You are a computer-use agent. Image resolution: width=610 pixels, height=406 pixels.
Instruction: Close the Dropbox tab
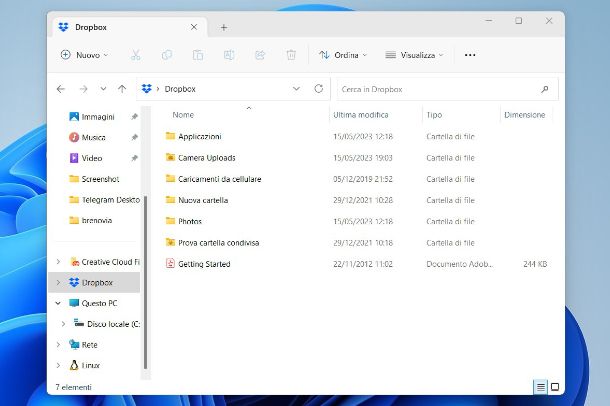pos(194,27)
